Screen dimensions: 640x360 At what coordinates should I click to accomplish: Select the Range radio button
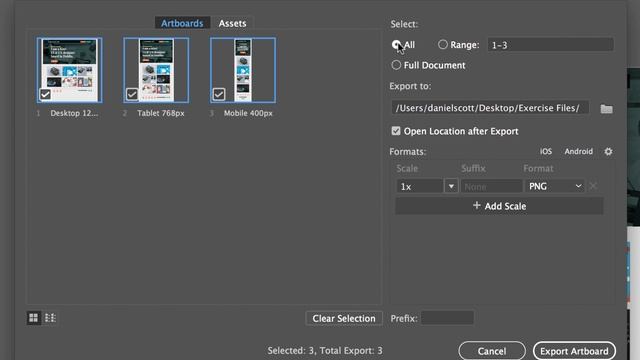click(x=442, y=44)
